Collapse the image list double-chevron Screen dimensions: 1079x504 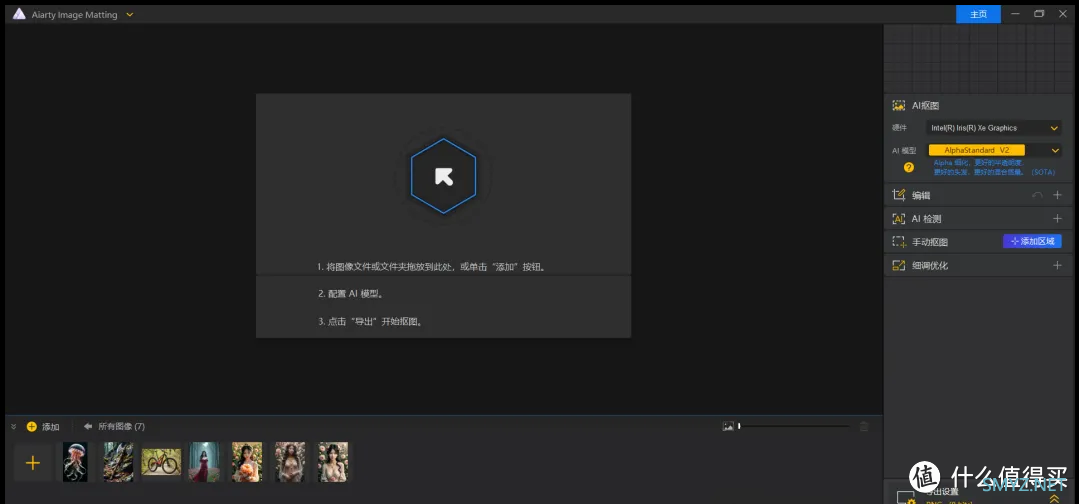(x=13, y=427)
